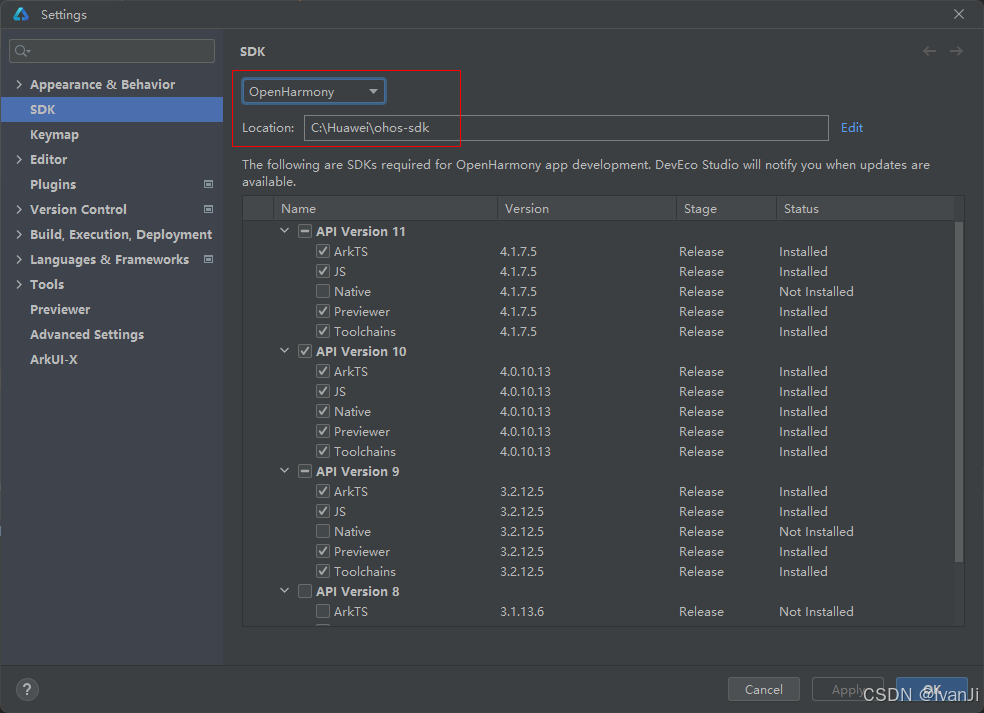Focus the settings search field
984x713 pixels.
(112, 51)
